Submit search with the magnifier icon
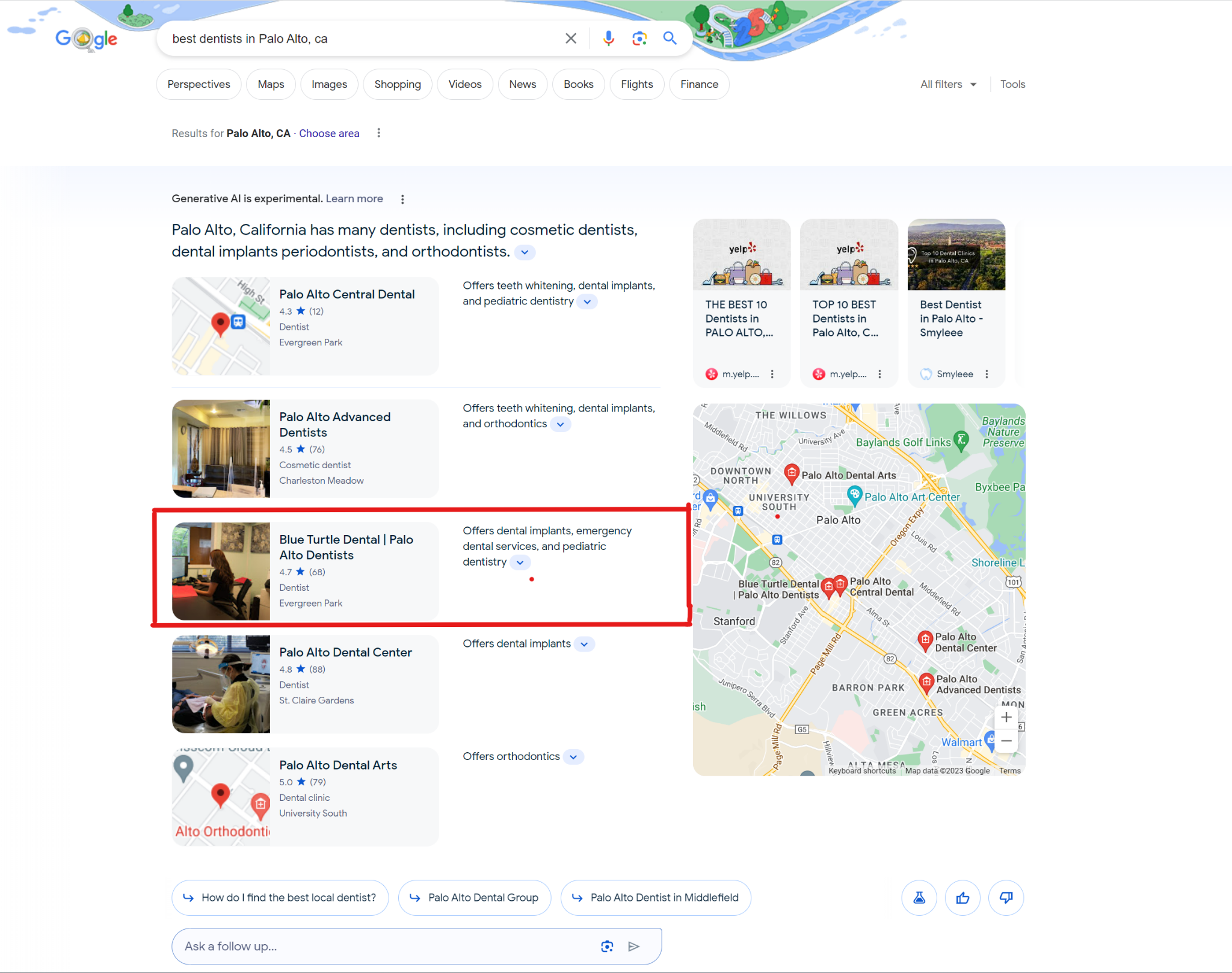This screenshot has height=973, width=1232. (x=670, y=39)
